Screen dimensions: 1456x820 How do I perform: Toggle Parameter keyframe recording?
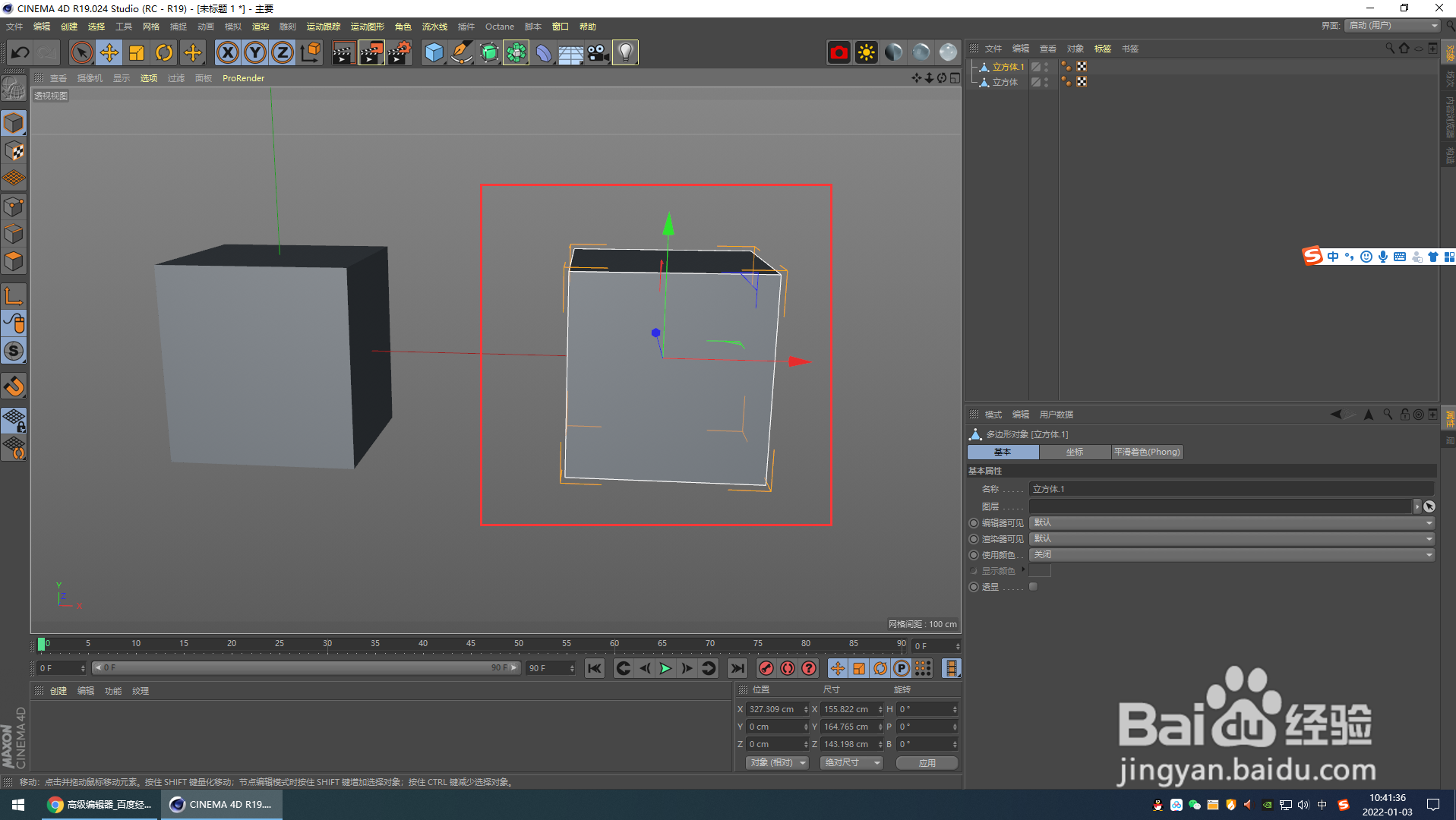pyautogui.click(x=901, y=668)
